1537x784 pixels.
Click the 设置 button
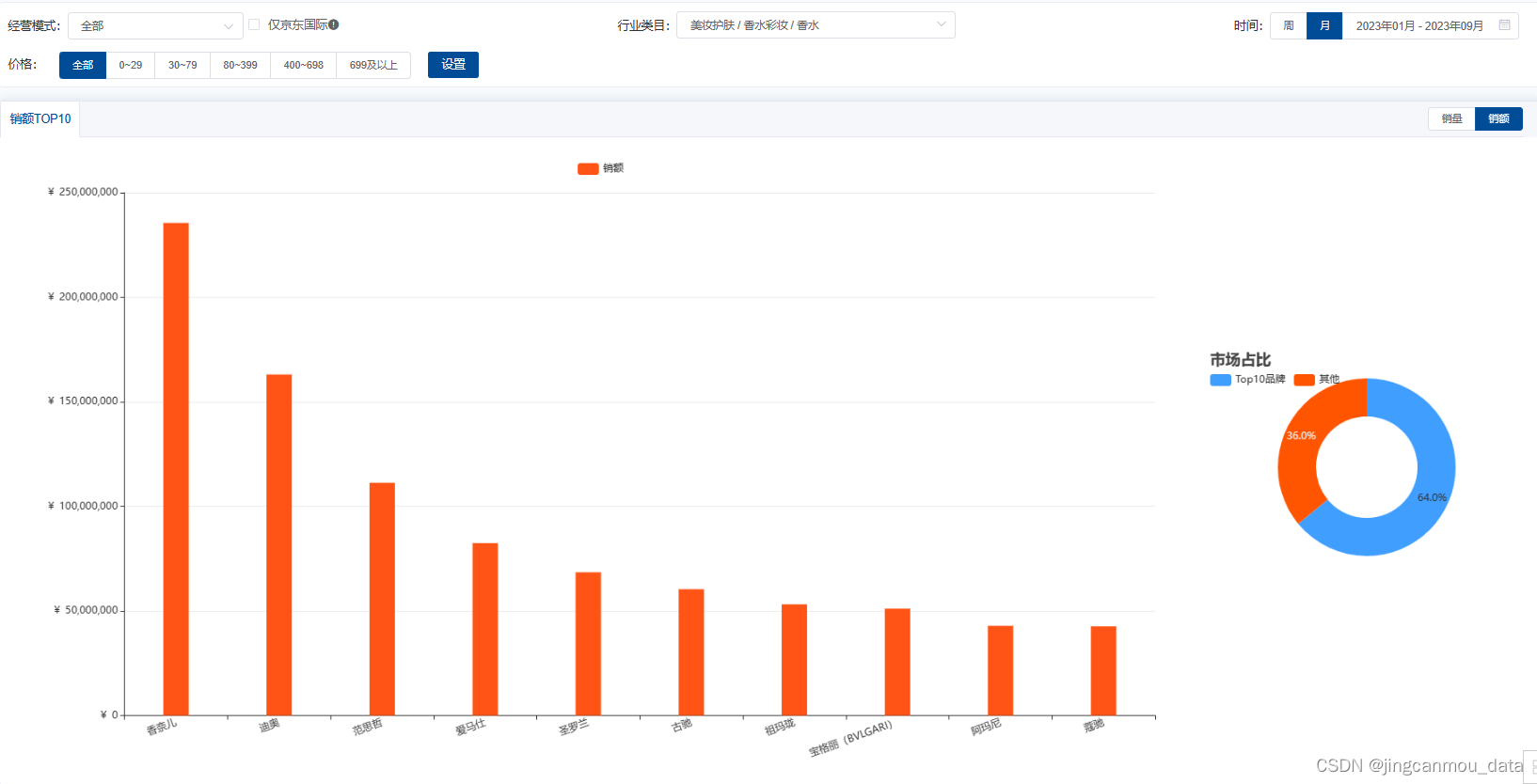pyautogui.click(x=453, y=65)
